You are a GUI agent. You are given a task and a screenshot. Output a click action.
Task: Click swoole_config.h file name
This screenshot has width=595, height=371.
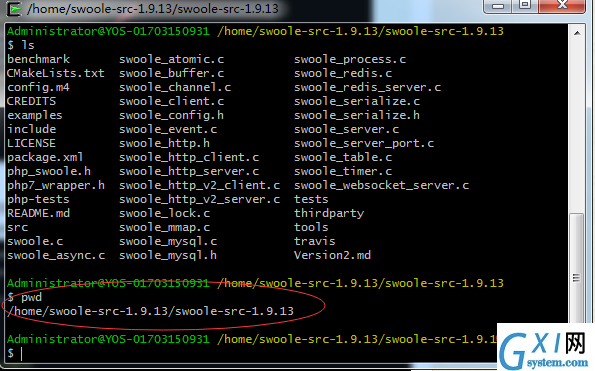tap(172, 115)
